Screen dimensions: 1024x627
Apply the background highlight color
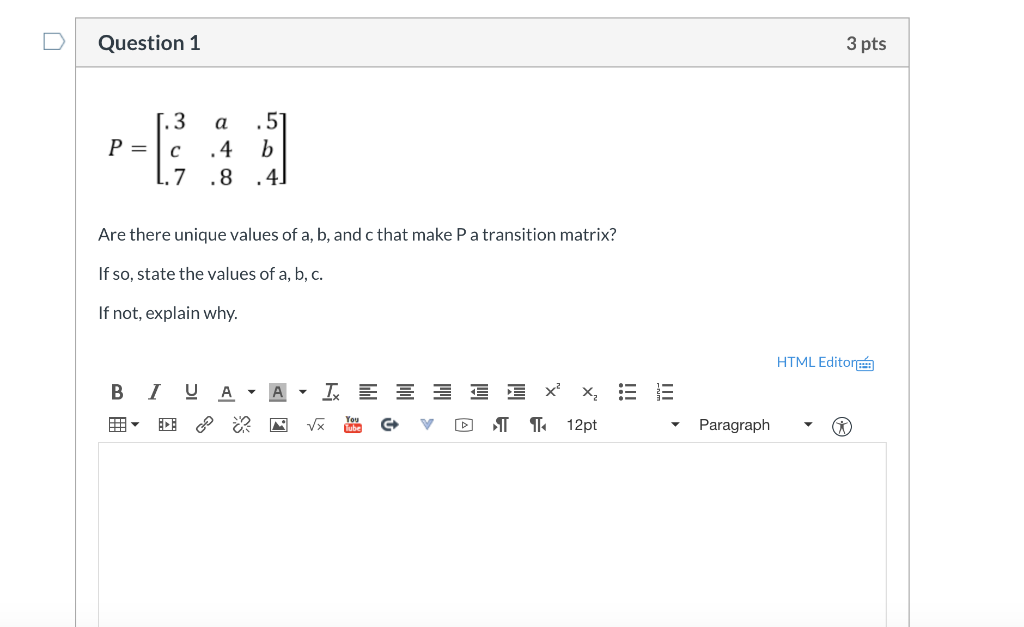click(278, 392)
